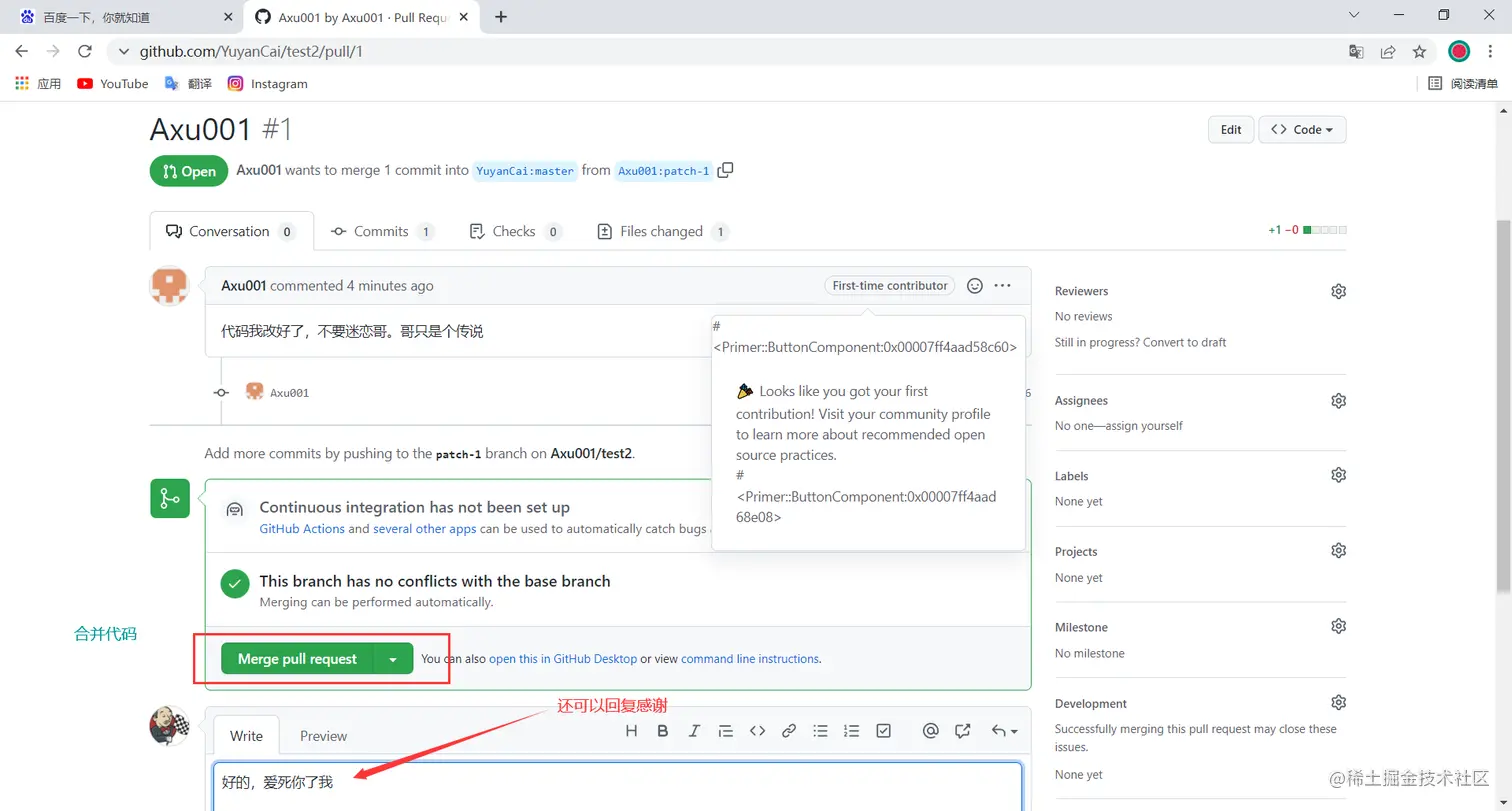Image resolution: width=1512 pixels, height=811 pixels.
Task: Open the several other apps link
Action: [x=424, y=529]
